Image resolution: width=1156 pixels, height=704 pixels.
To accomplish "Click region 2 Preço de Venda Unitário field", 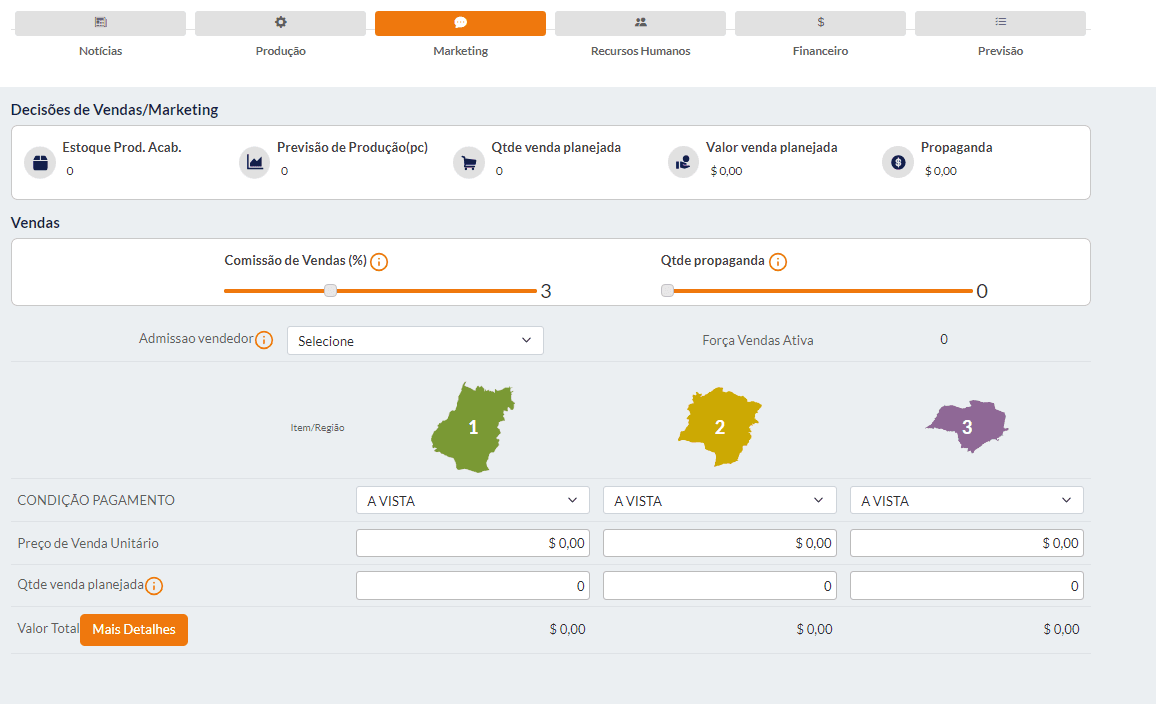I will (719, 543).
